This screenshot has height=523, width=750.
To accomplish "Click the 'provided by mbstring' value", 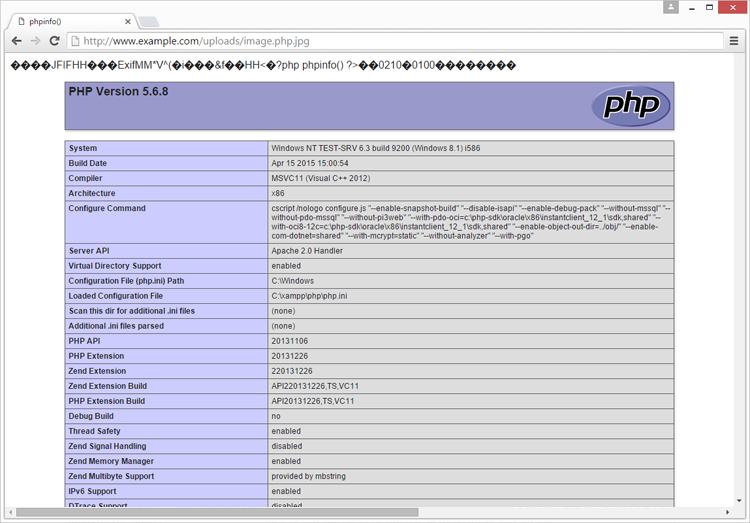I will pos(309,476).
